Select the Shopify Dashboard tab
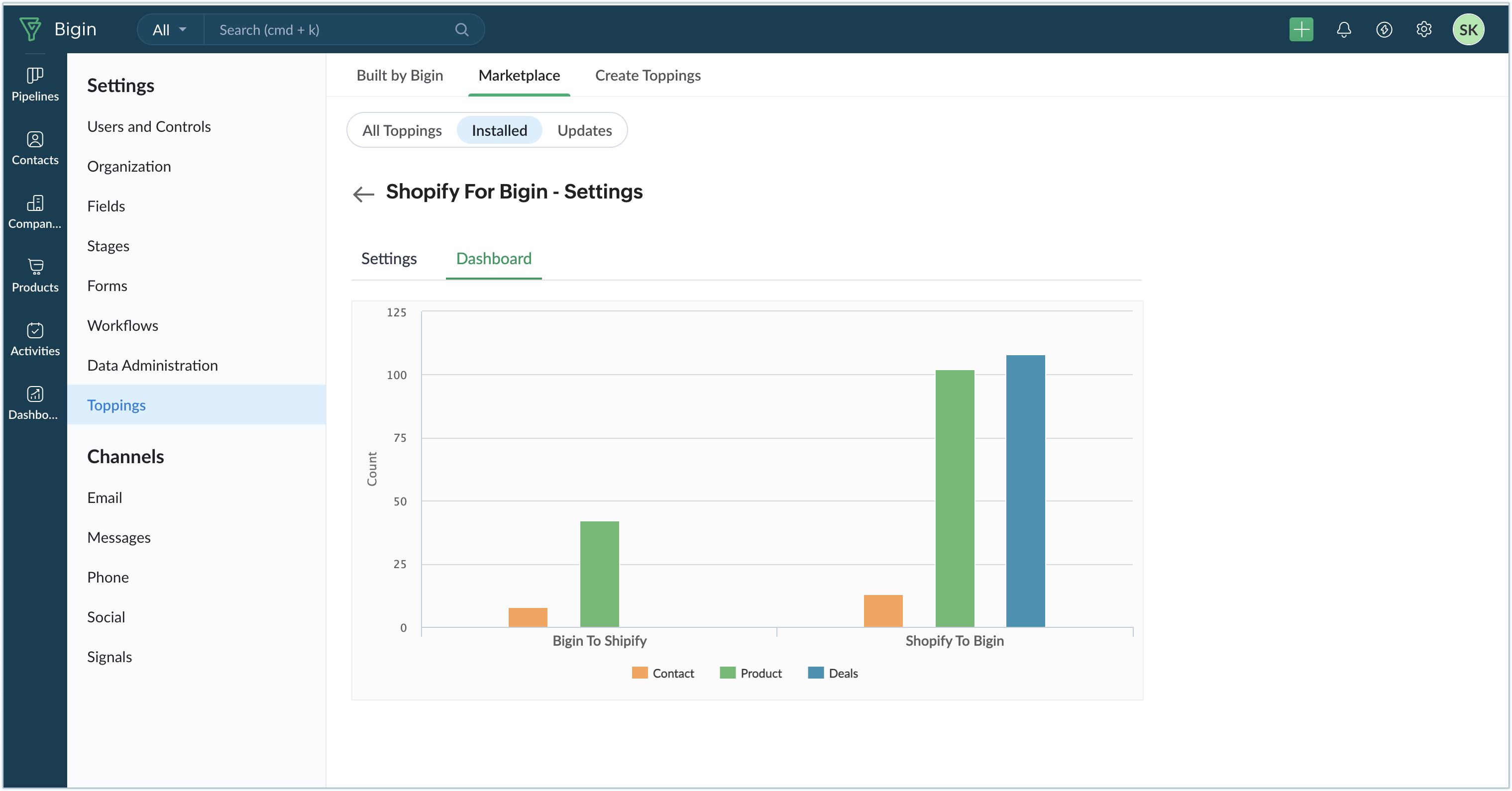 click(494, 258)
